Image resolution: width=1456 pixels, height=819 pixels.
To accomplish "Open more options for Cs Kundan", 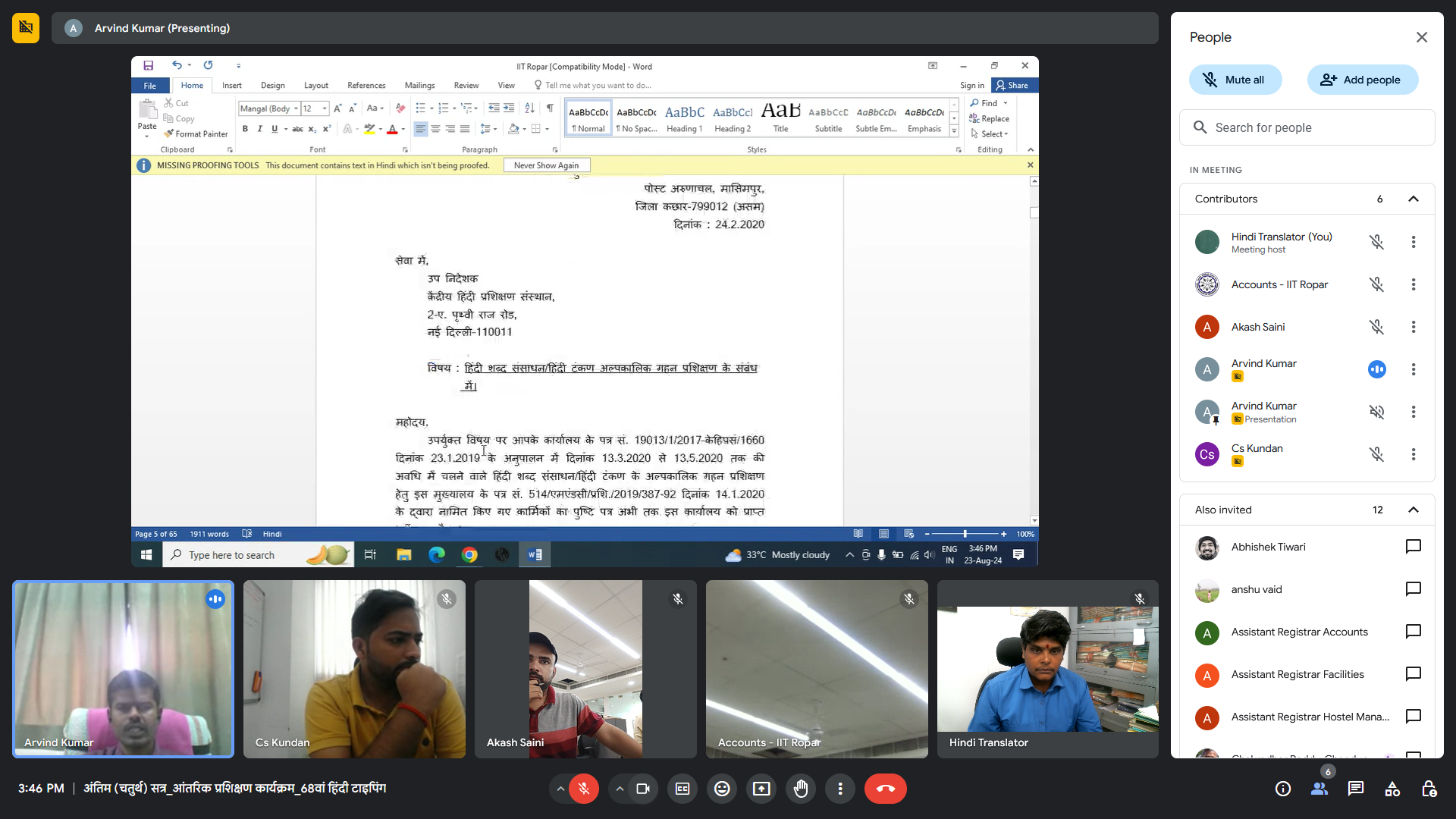I will tap(1414, 454).
